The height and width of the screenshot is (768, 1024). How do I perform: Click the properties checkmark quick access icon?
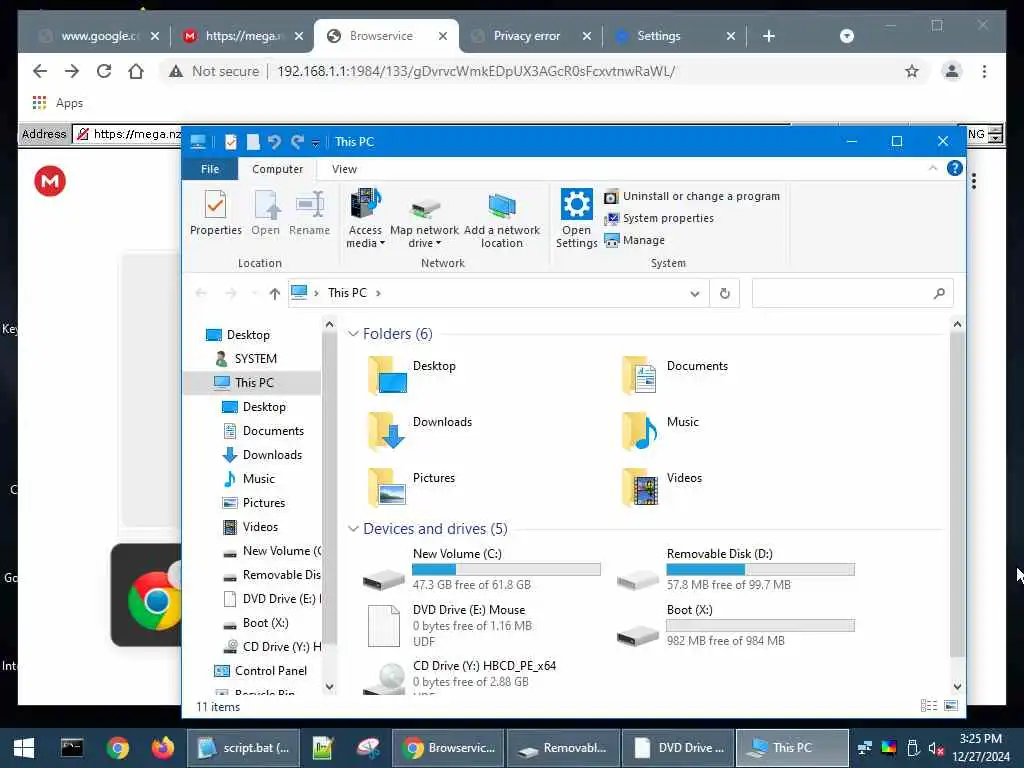click(x=231, y=142)
